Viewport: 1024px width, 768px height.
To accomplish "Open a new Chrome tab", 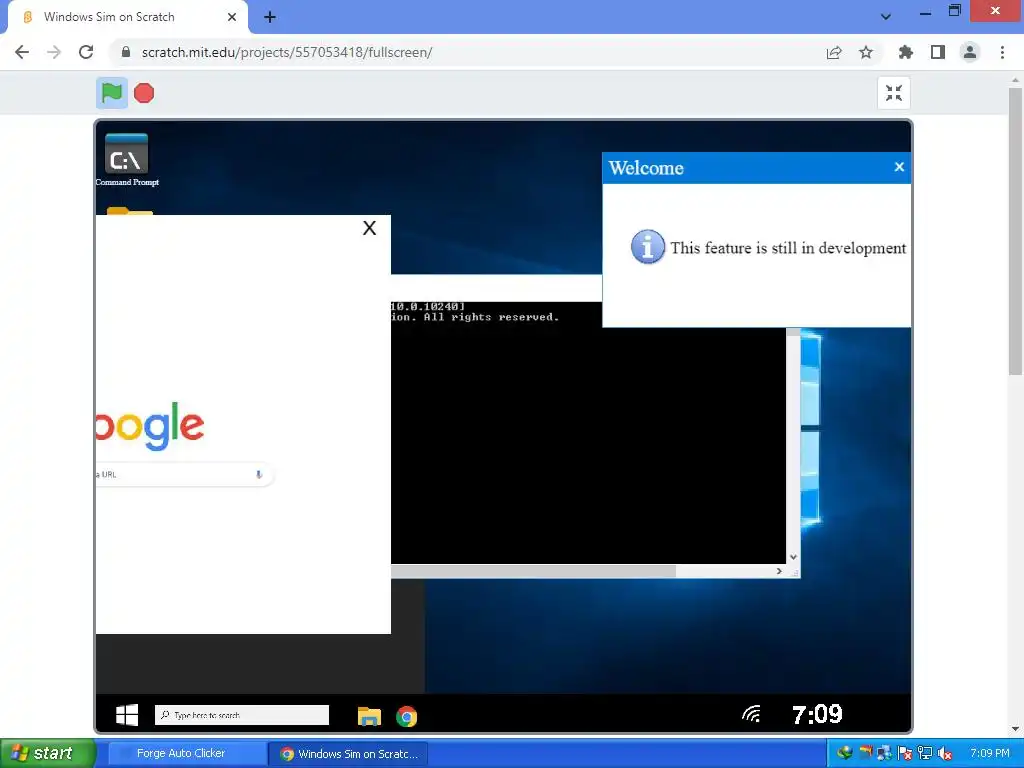I will [270, 17].
